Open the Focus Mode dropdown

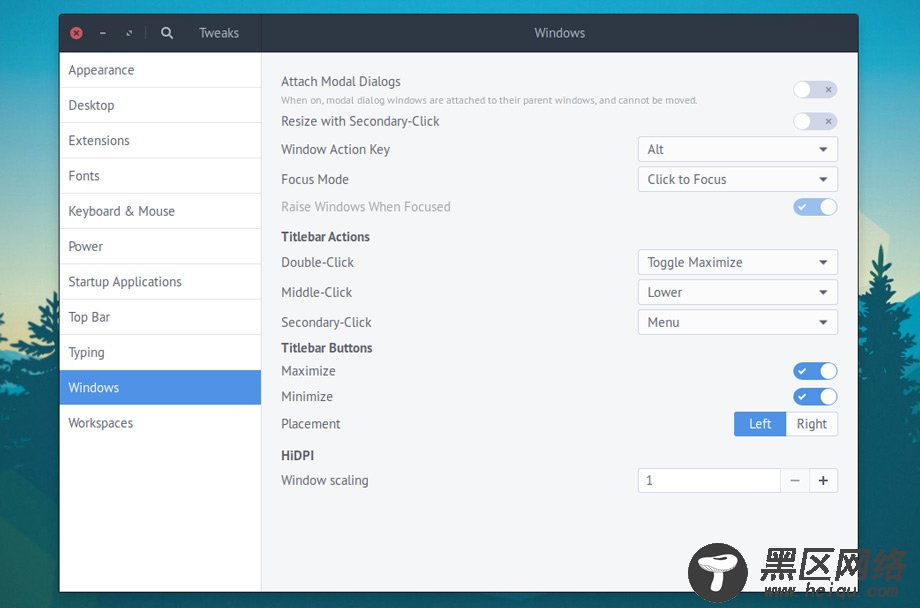738,179
